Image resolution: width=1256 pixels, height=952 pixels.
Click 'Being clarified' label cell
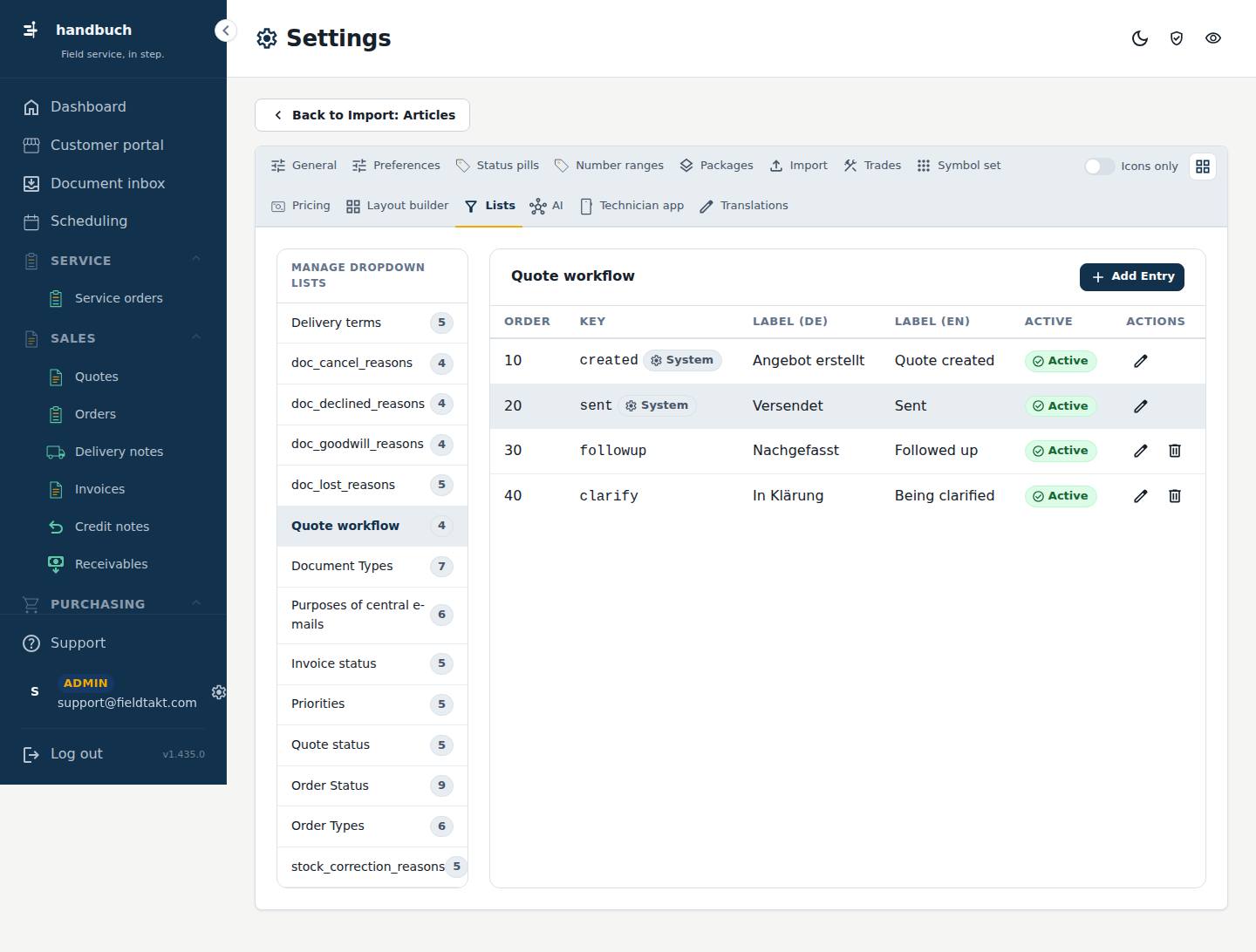[x=945, y=496]
